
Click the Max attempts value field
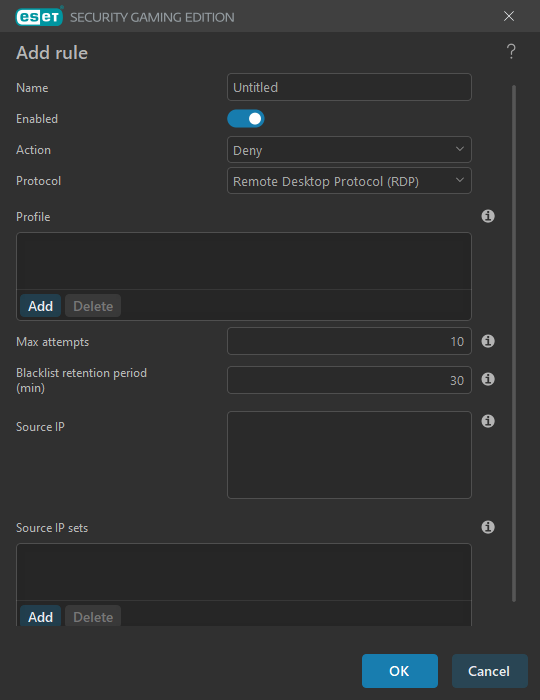pos(349,341)
